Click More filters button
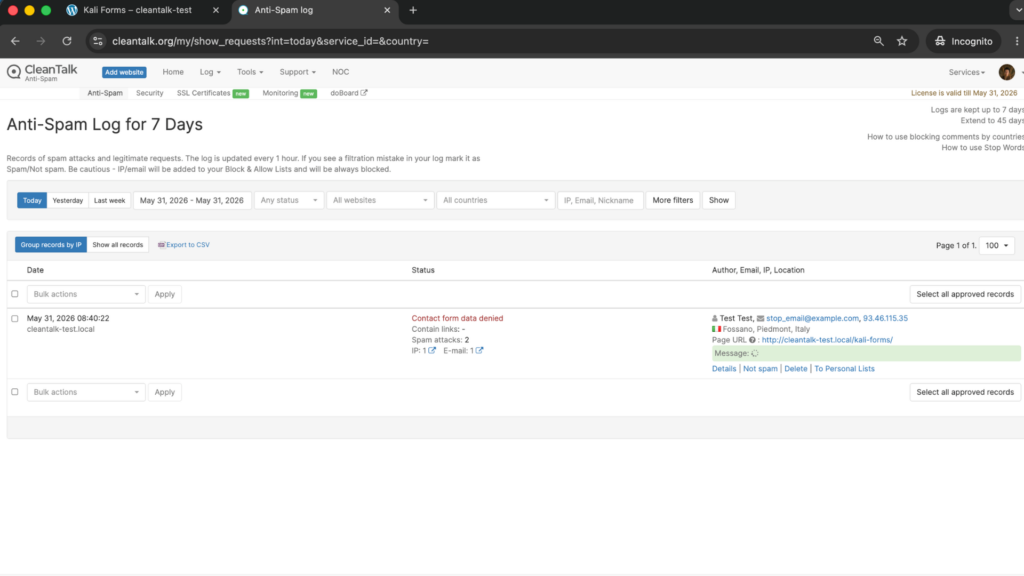Screen dimensions: 1024x576 (672, 200)
